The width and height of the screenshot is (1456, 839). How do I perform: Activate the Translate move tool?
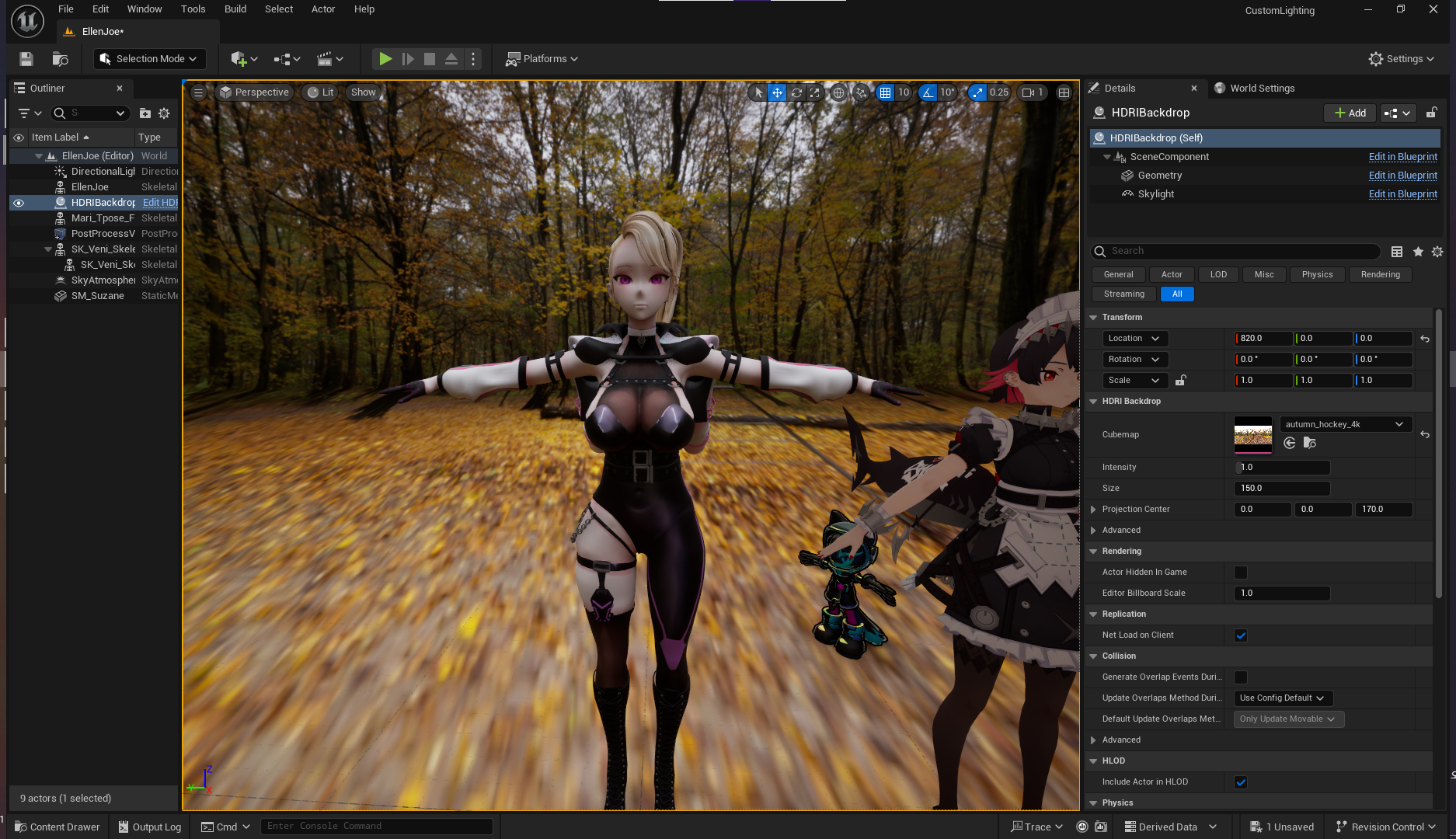tap(777, 92)
